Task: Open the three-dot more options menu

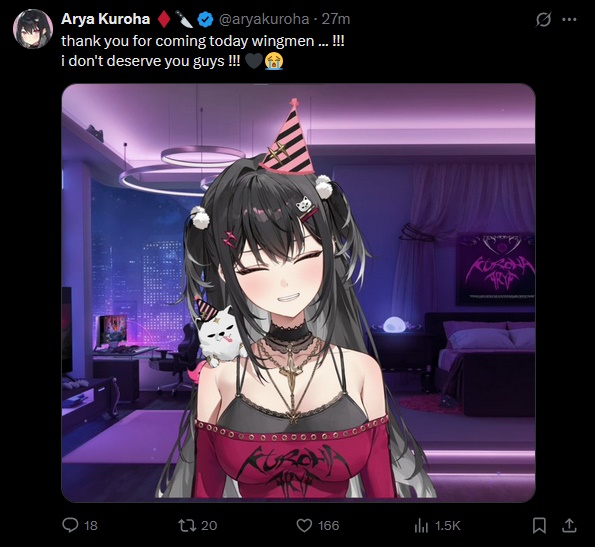Action: [x=569, y=19]
